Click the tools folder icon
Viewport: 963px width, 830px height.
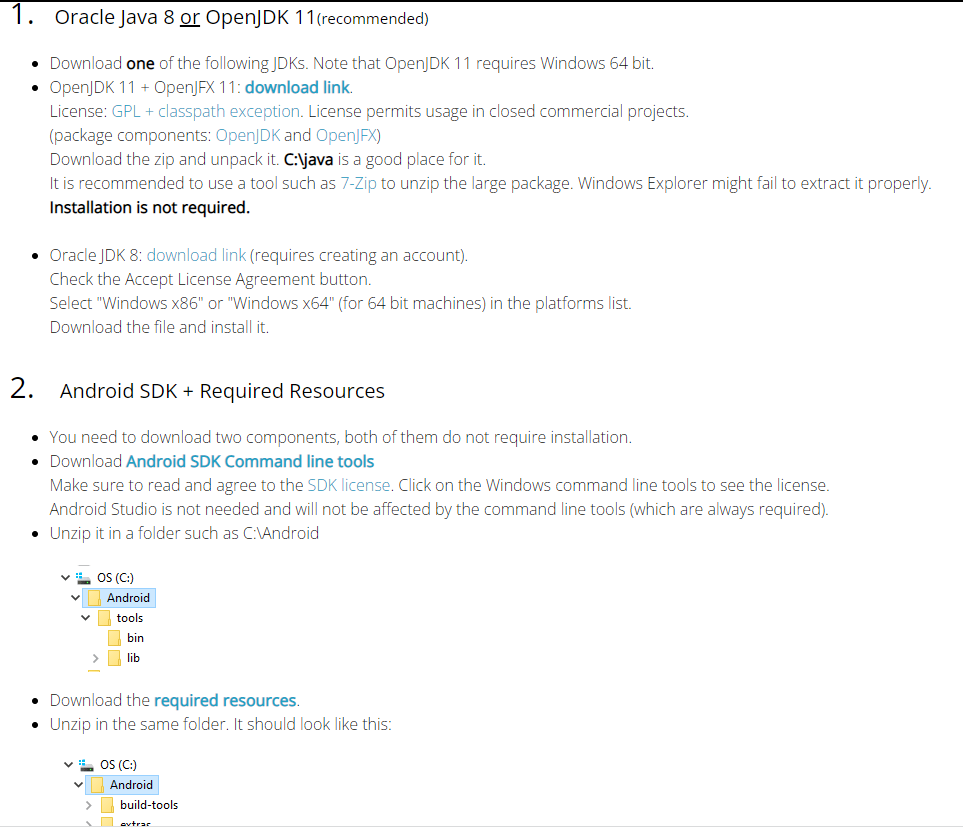[104, 618]
